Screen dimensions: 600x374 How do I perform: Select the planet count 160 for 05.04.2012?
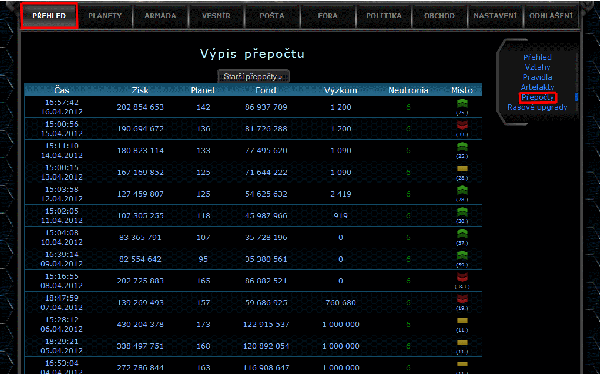click(203, 346)
